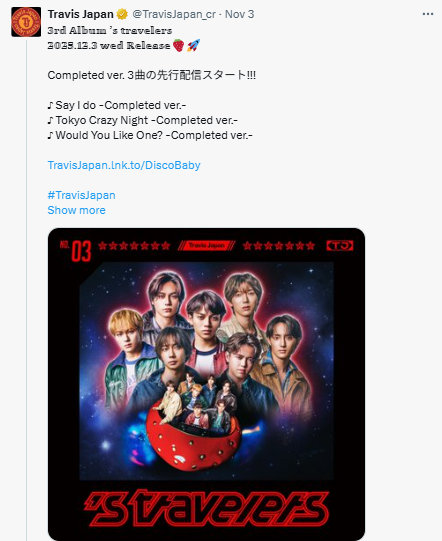Image resolution: width=442 pixels, height=541 pixels.
Task: Click the strawberry emoji in the tweet
Action: pos(178,45)
